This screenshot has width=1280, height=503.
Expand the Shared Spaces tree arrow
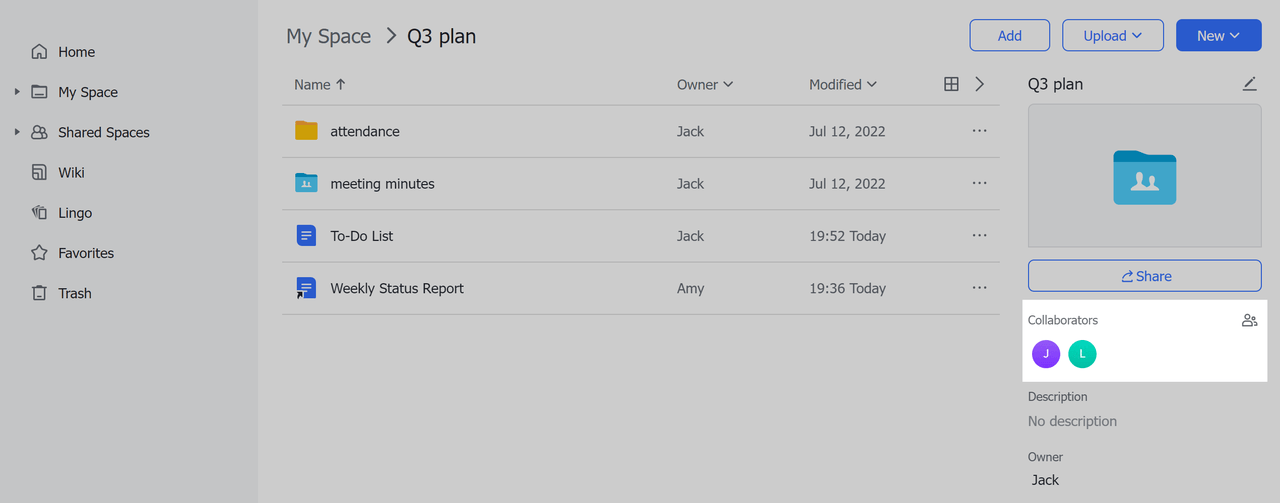tap(17, 132)
